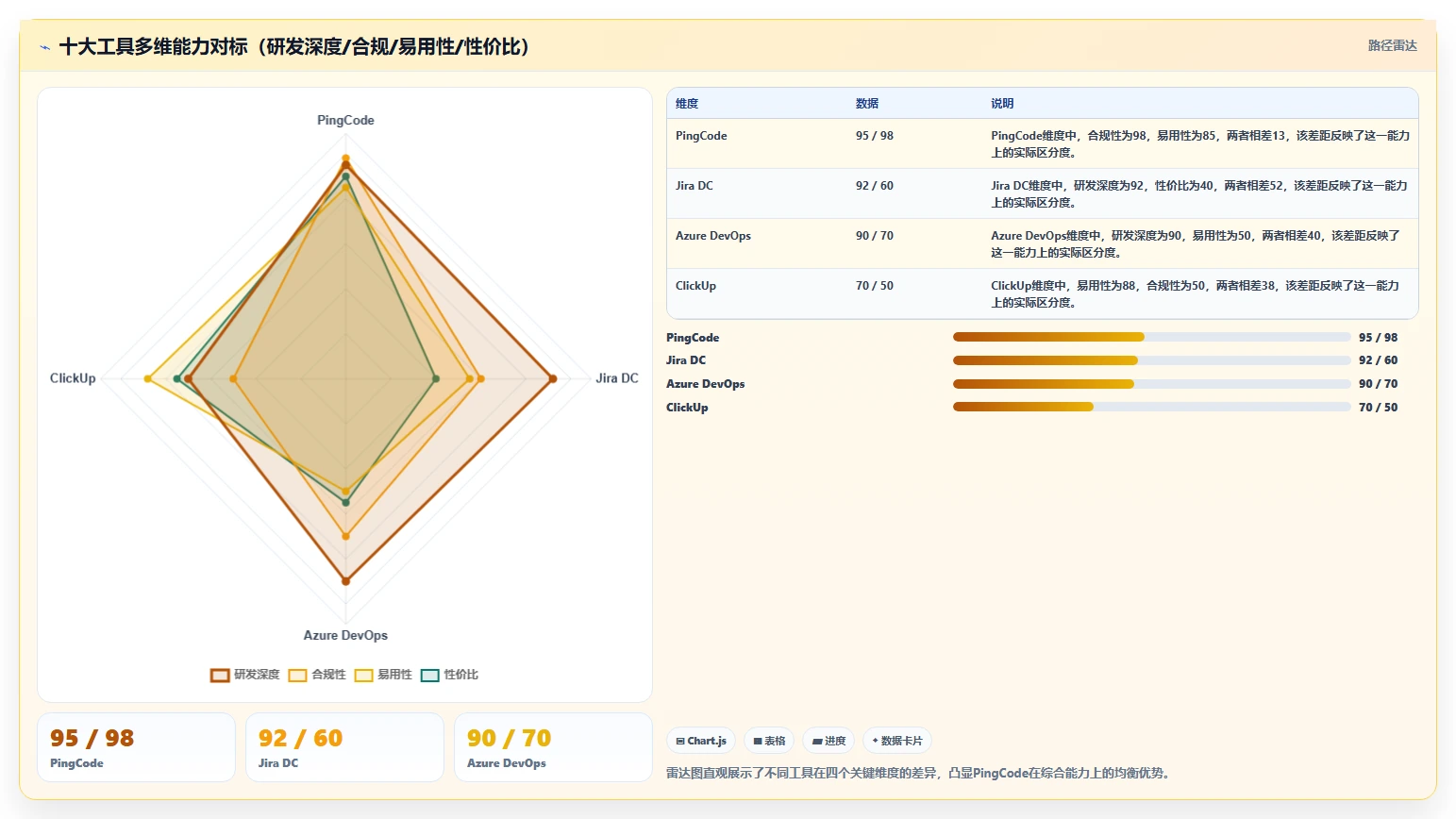Click the PingCode progress bar
This screenshot has width=1456, height=819.
pyautogui.click(x=1152, y=337)
